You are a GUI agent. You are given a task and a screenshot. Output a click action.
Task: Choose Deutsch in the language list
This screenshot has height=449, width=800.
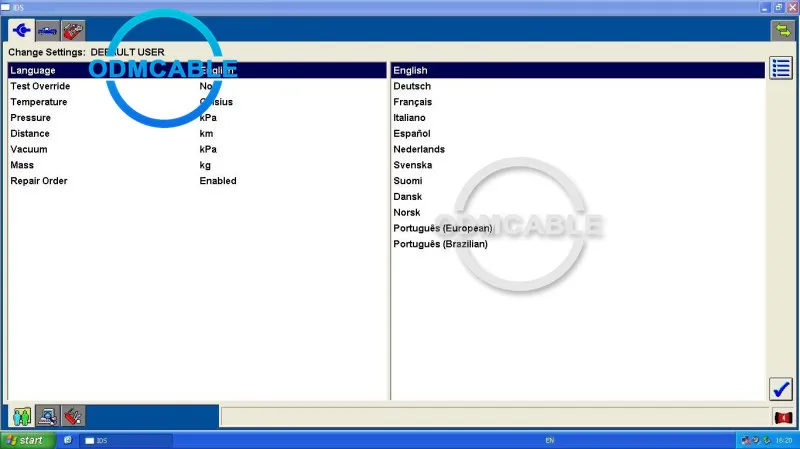pos(578,86)
